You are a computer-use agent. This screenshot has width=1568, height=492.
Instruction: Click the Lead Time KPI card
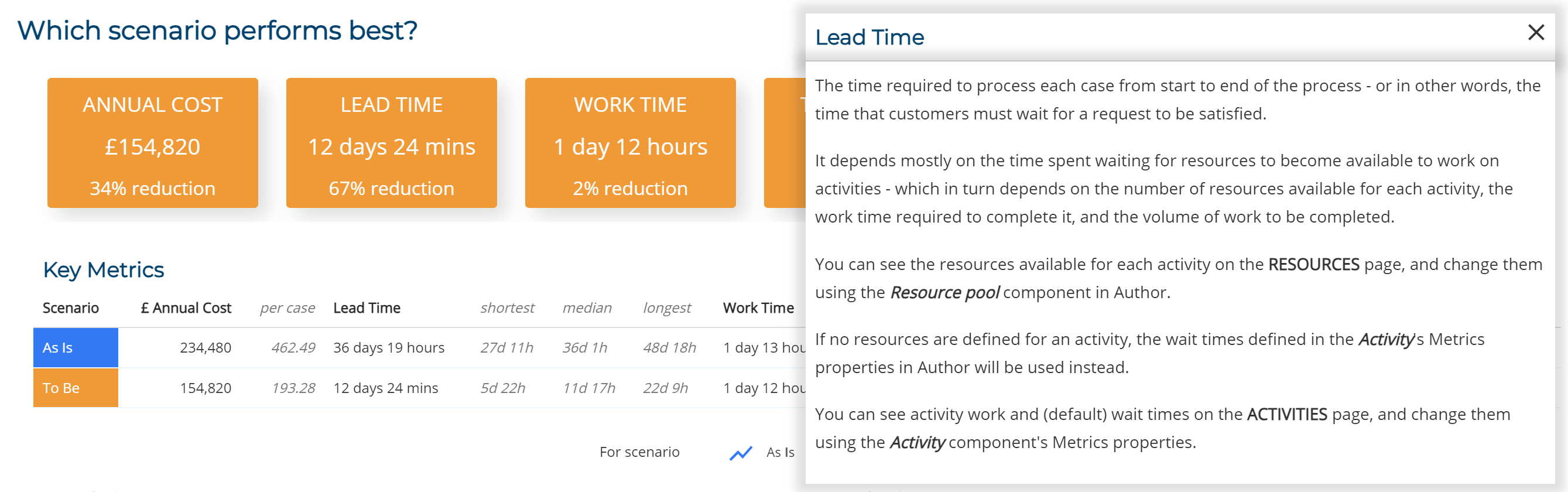click(x=391, y=143)
